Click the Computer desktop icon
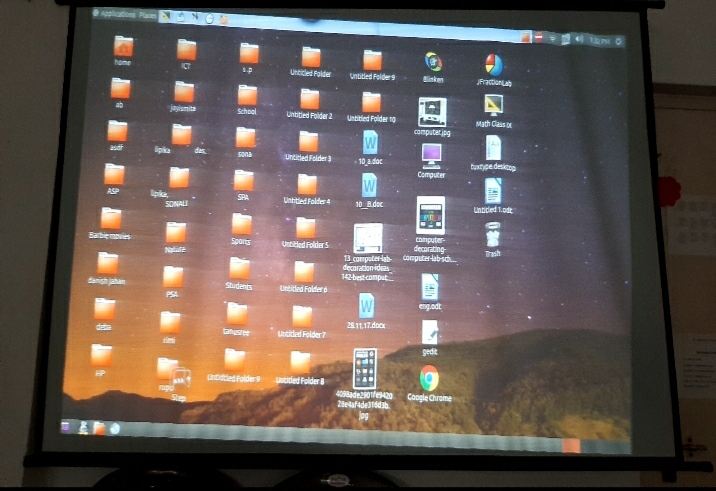The image size is (716, 491). point(431,155)
